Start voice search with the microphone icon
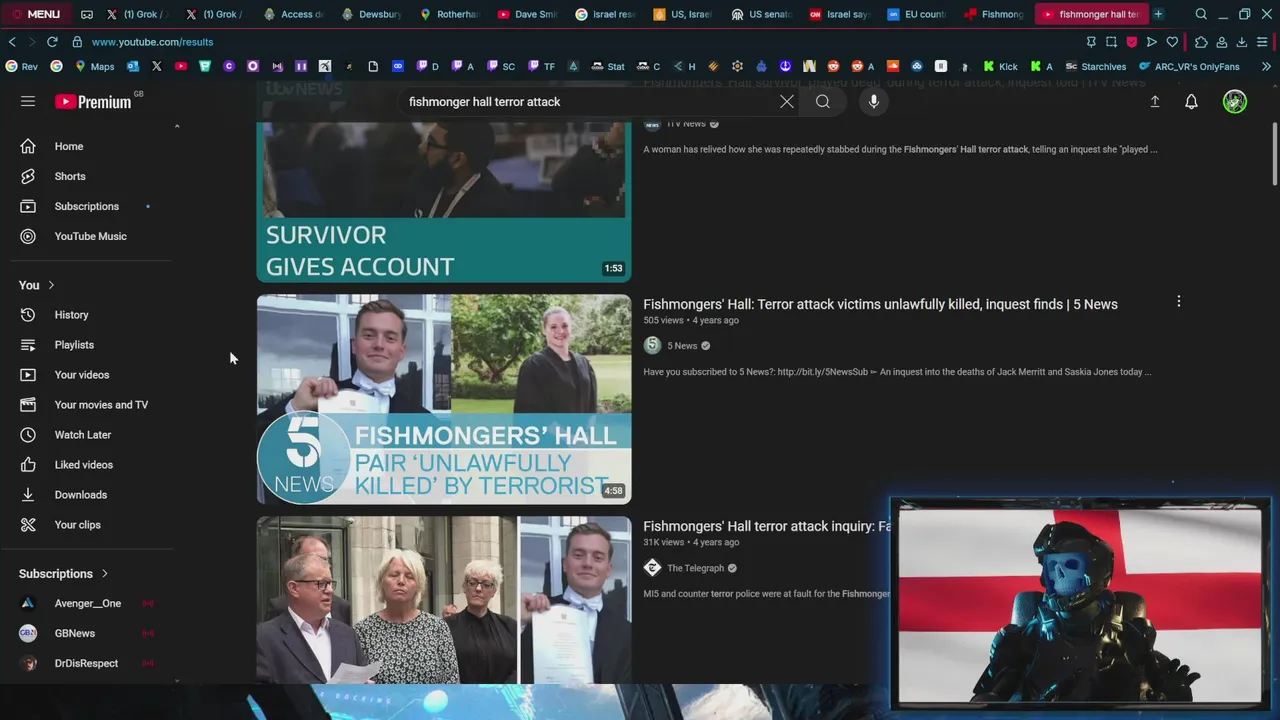This screenshot has height=720, width=1280. point(873,101)
